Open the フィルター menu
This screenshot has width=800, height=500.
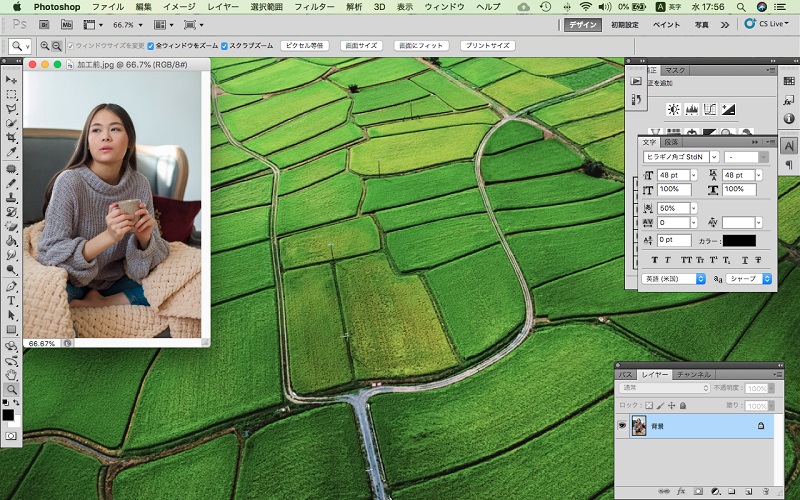[x=314, y=7]
